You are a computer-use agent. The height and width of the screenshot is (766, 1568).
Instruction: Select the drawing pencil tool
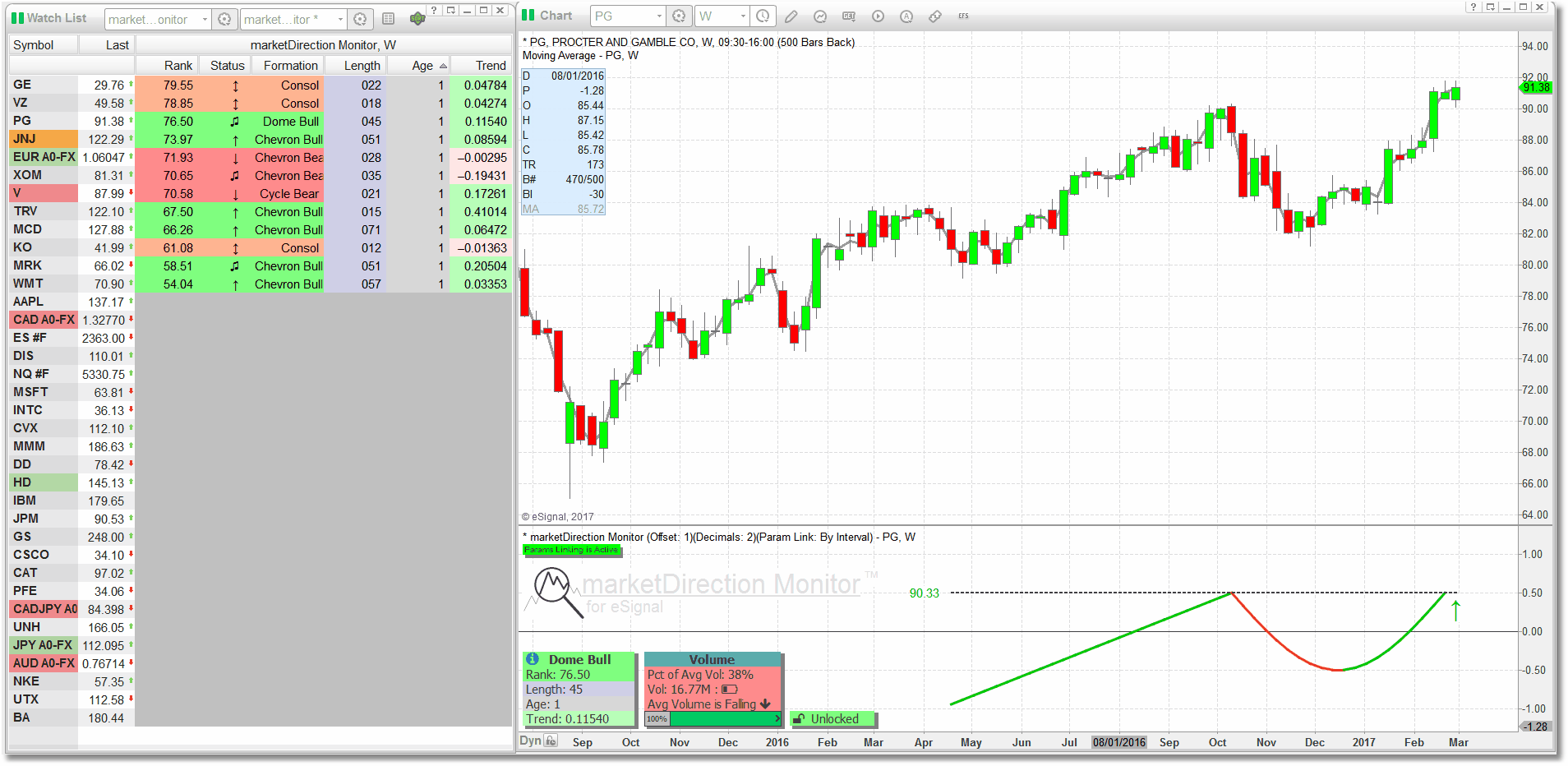click(791, 16)
